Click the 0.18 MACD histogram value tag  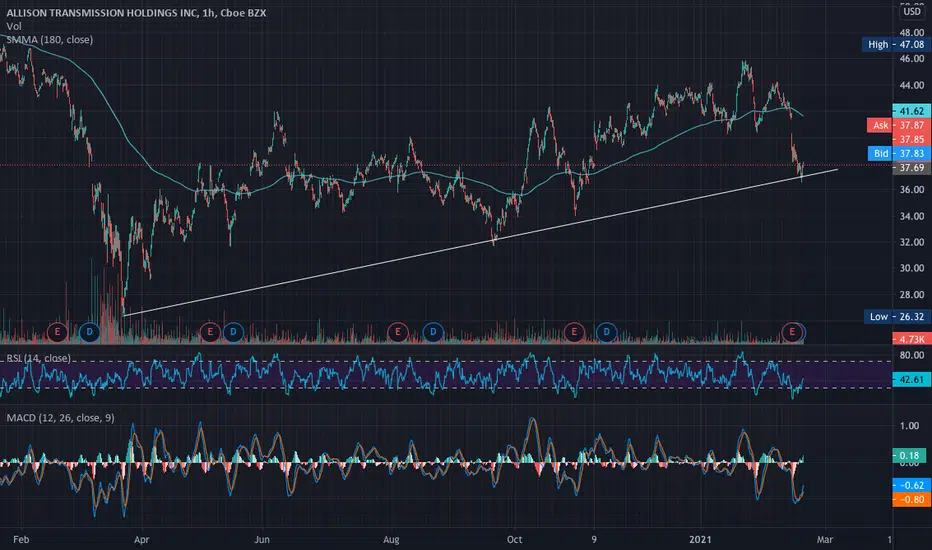pyautogui.click(x=909, y=455)
